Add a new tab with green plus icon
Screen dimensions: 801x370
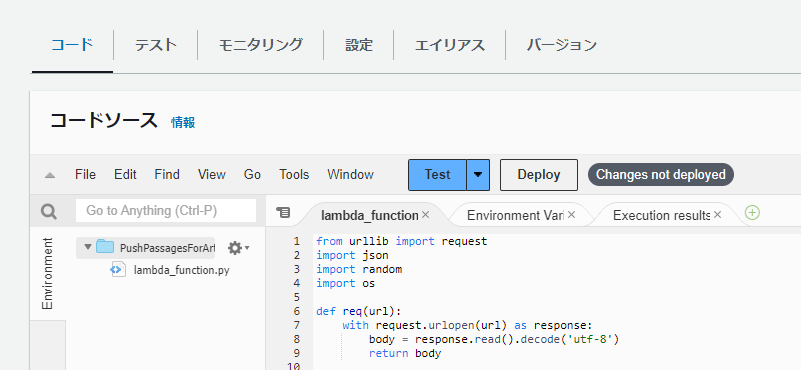[752, 213]
